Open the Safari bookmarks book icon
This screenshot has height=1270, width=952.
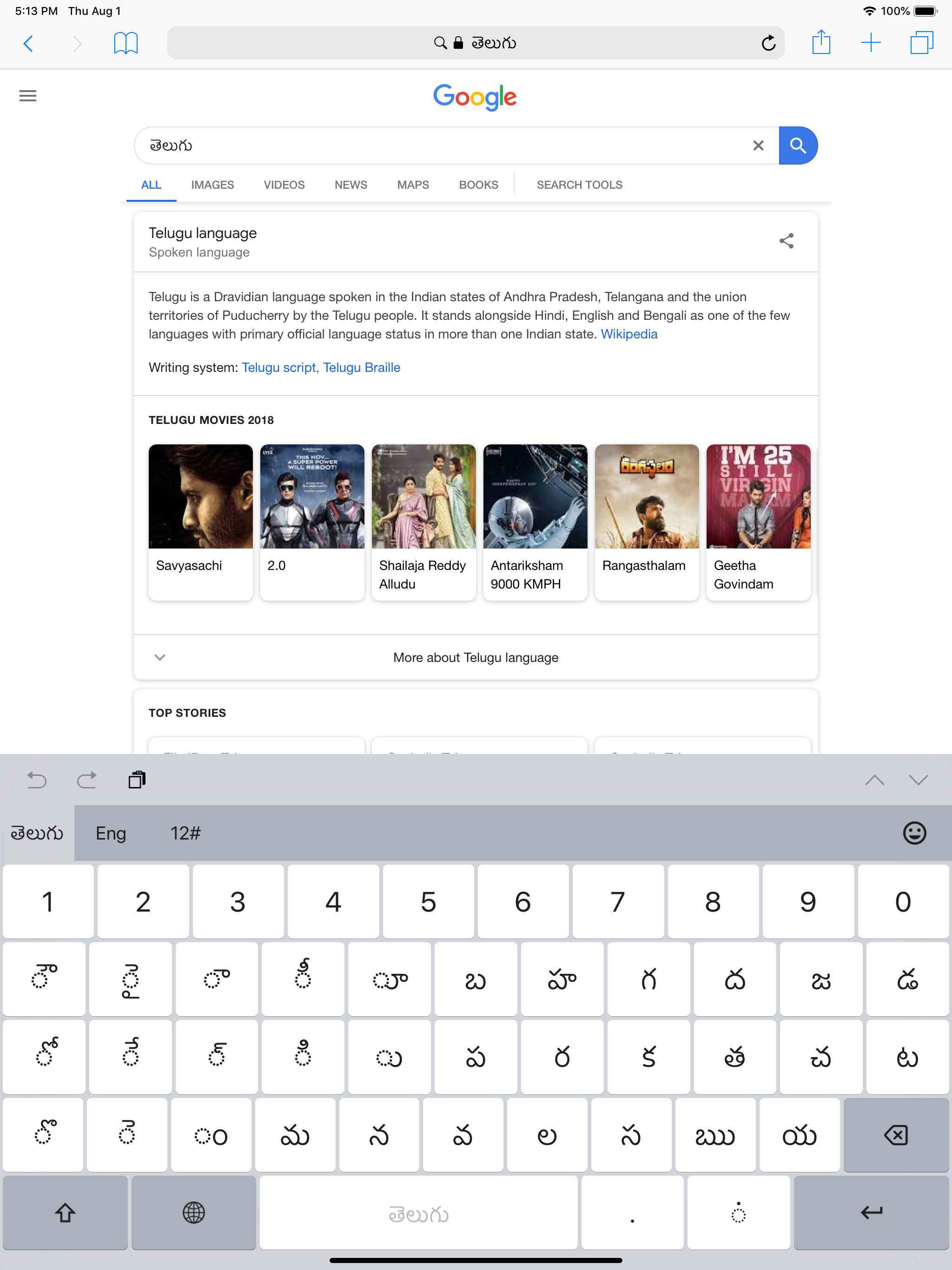(126, 43)
